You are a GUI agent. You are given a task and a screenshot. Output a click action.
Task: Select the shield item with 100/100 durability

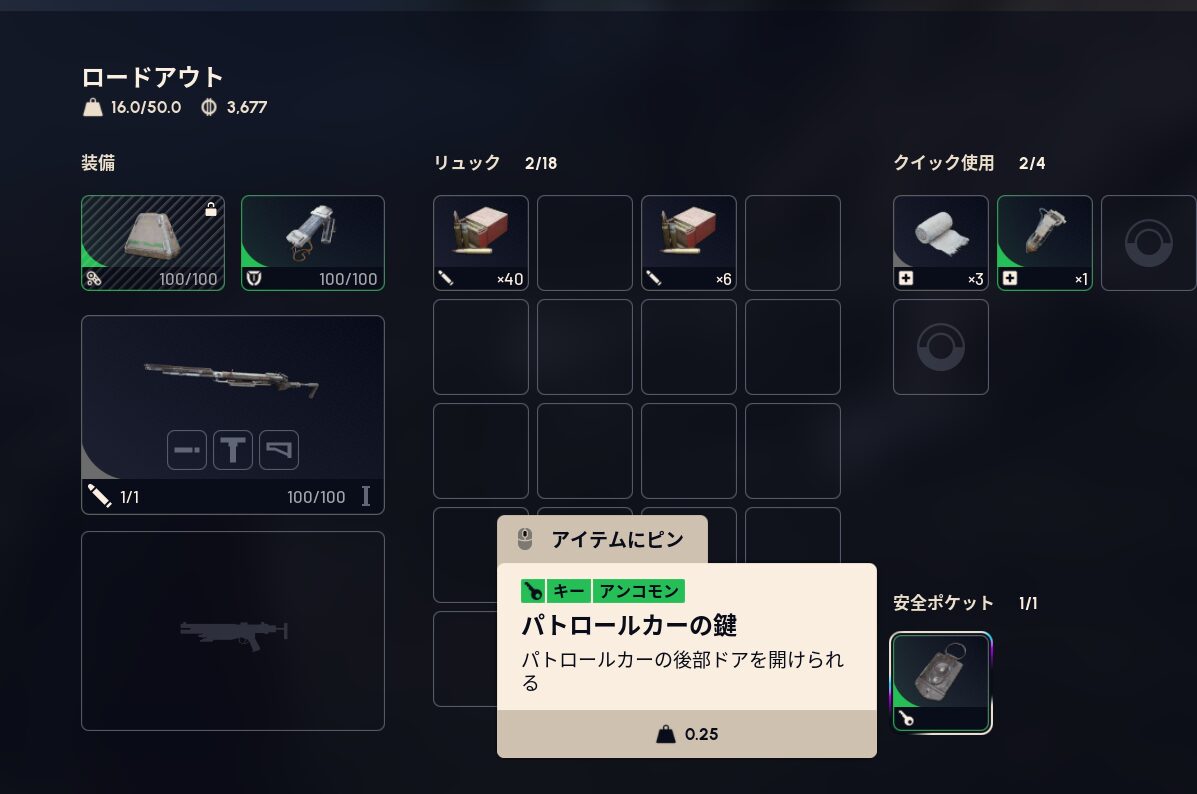(x=313, y=243)
